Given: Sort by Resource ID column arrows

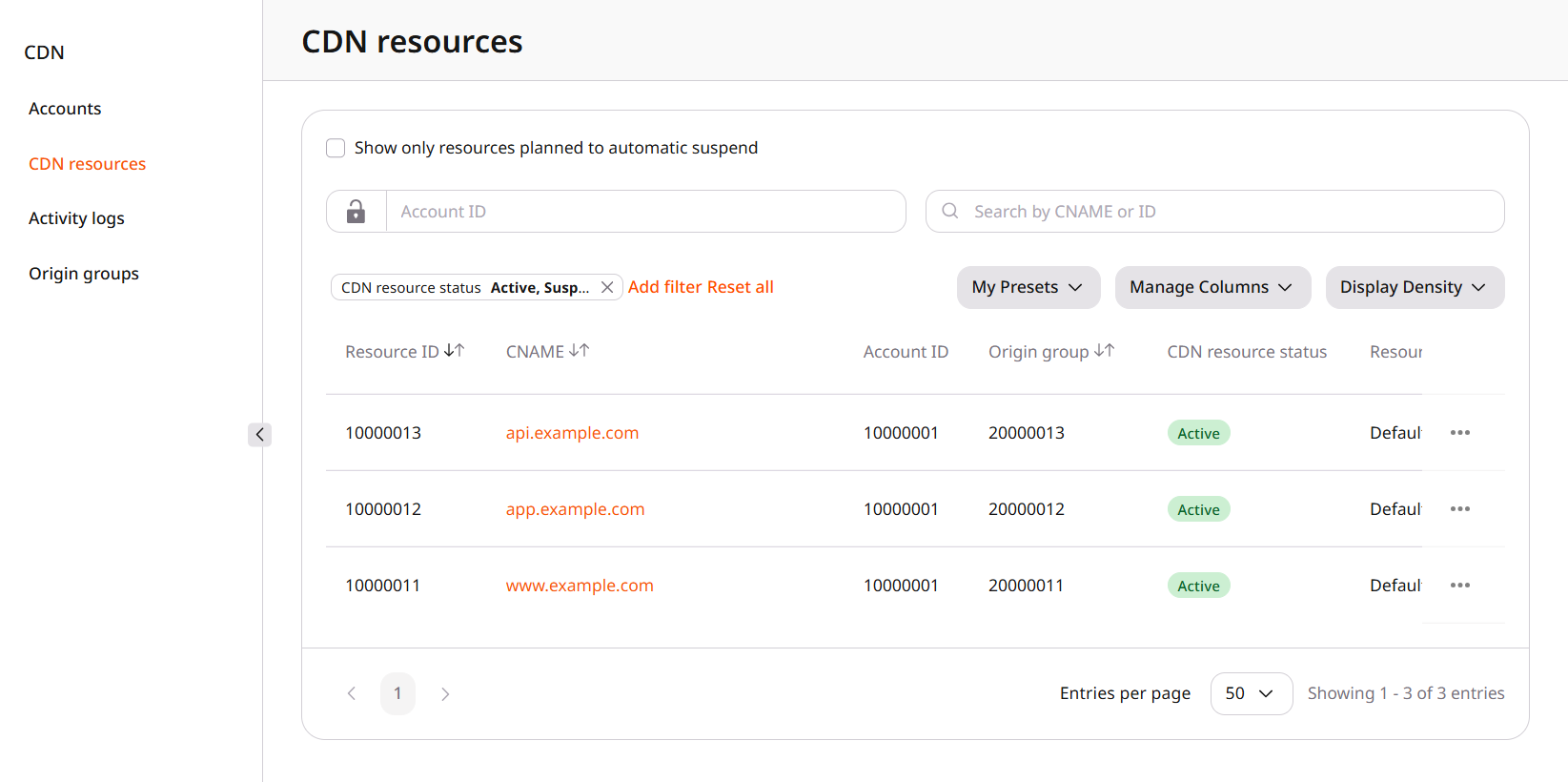Looking at the screenshot, I should [455, 351].
